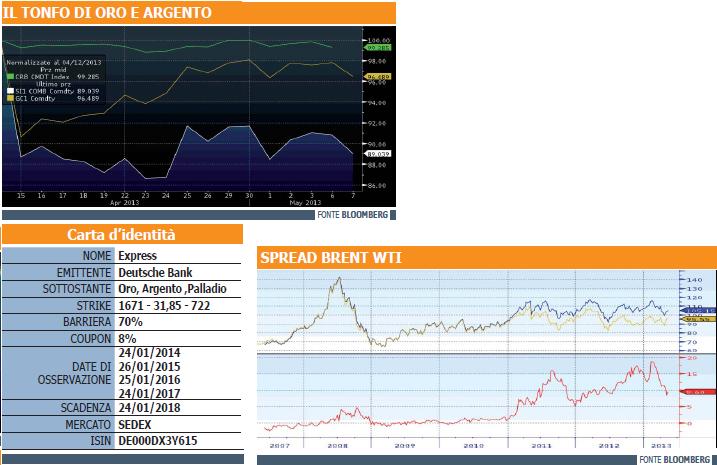Click the '70%' barrier value

coord(130,322)
